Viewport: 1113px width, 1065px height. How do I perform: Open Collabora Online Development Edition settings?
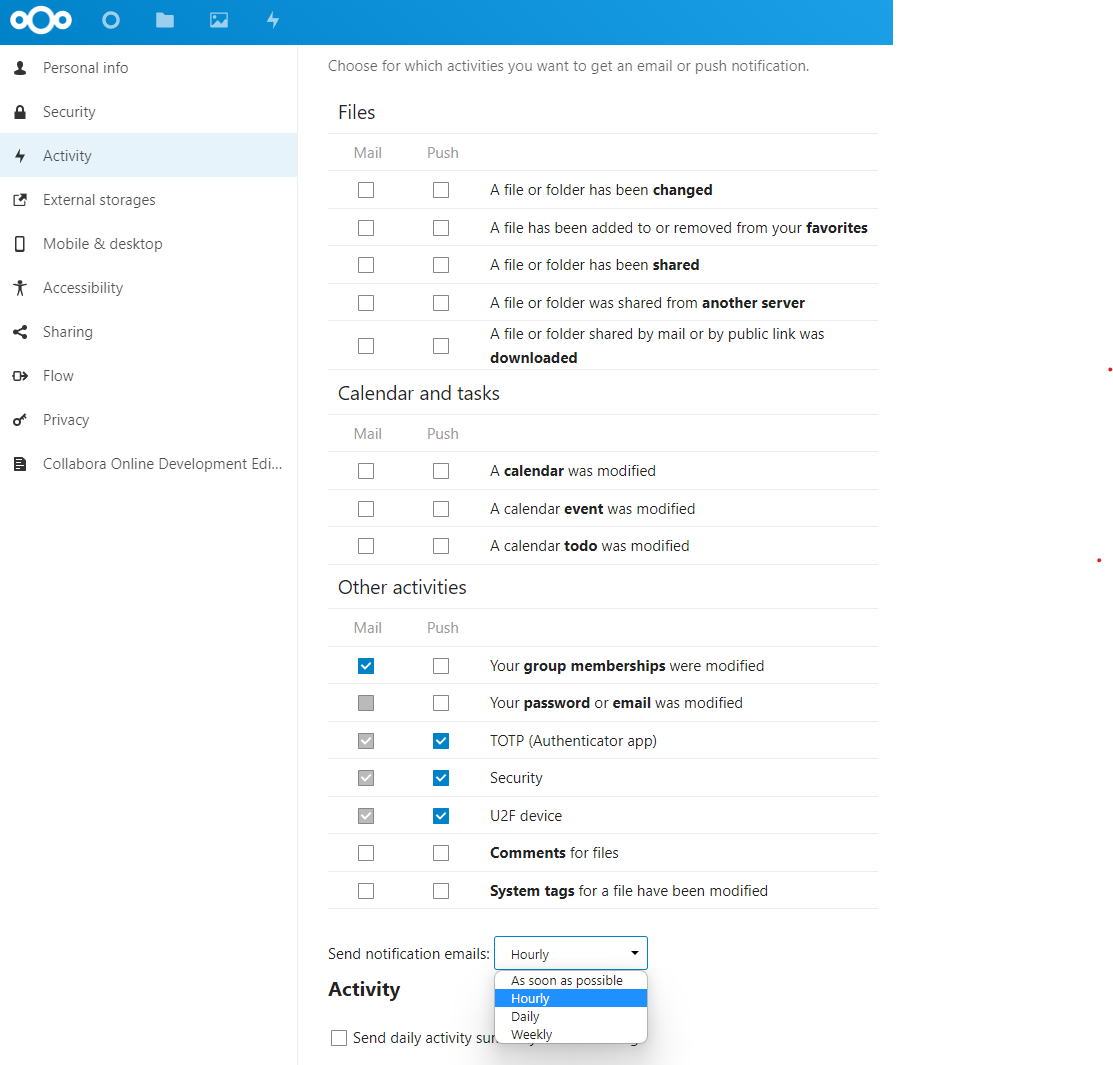click(148, 464)
